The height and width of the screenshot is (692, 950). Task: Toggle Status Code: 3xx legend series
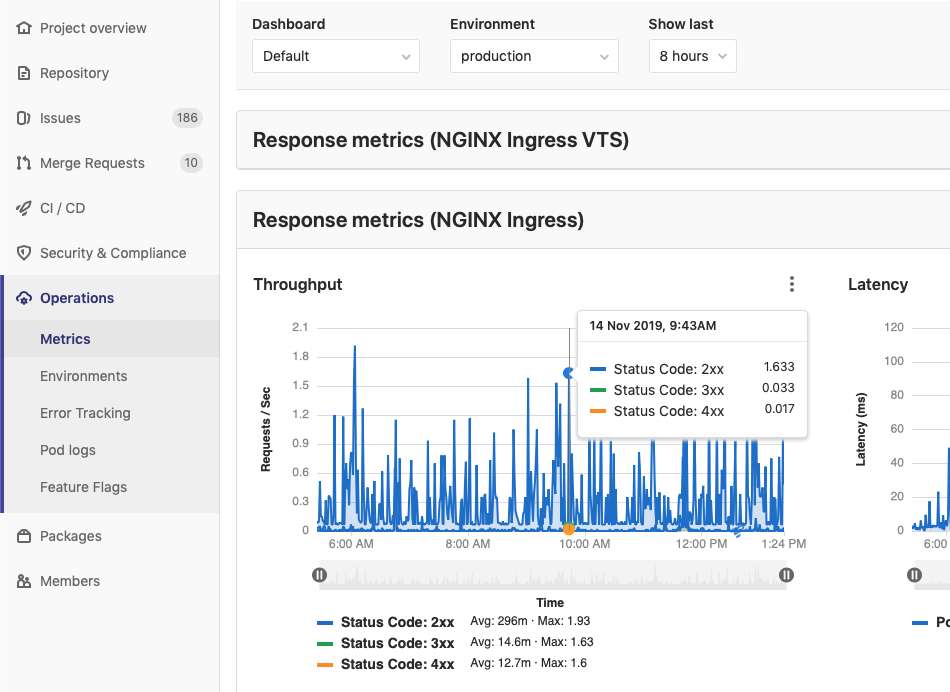tap(397, 643)
